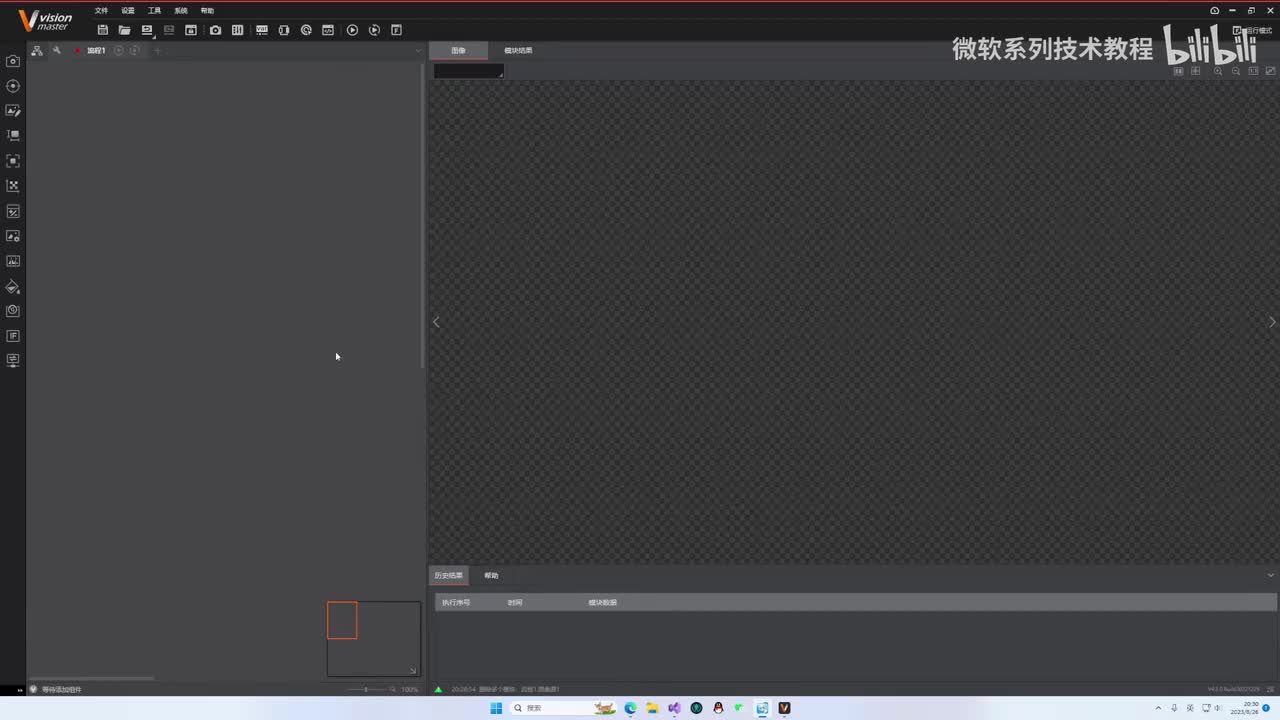Click the flow minimap navigator thumbnail
The width and height of the screenshot is (1280, 720).
coord(374,638)
